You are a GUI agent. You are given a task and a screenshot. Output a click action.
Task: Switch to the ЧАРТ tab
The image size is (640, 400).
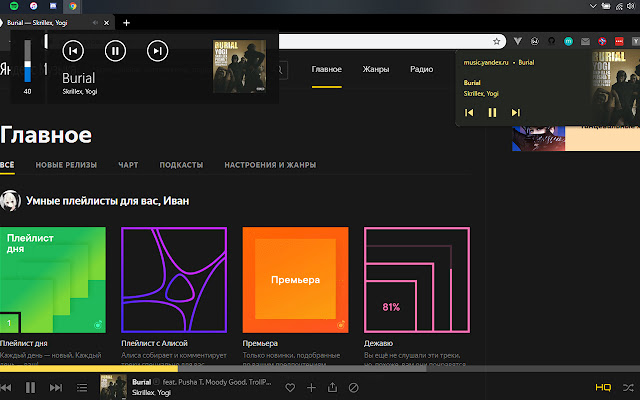128,165
